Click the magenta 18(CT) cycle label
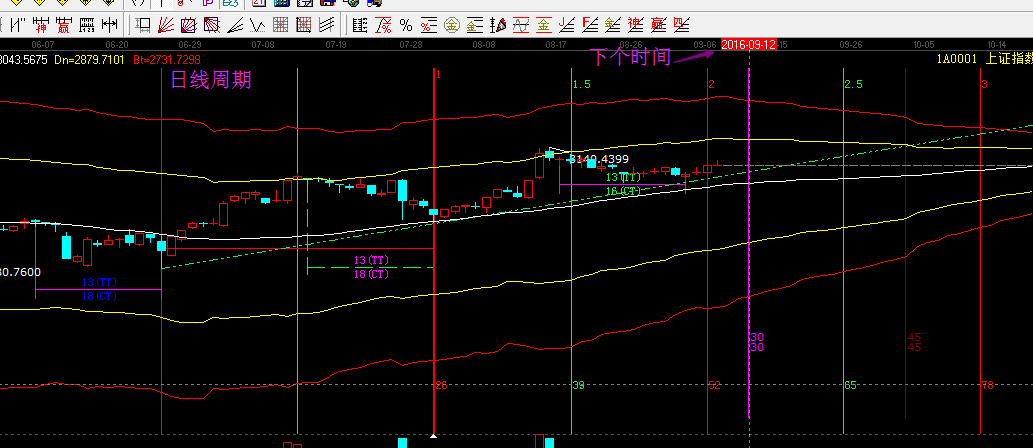The height and width of the screenshot is (448, 1033). tap(371, 274)
